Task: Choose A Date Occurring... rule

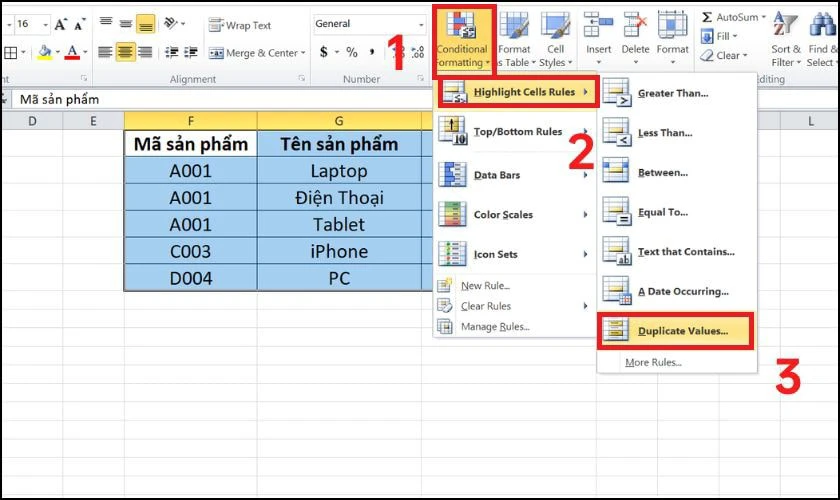Action: pyautogui.click(x=677, y=292)
